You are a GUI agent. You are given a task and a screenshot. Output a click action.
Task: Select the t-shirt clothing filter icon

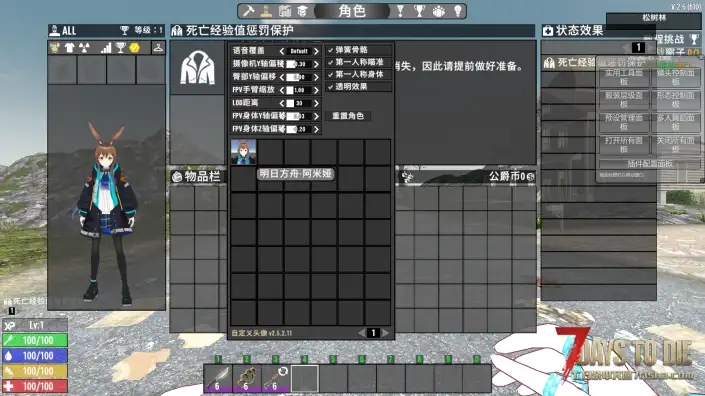(x=69, y=48)
